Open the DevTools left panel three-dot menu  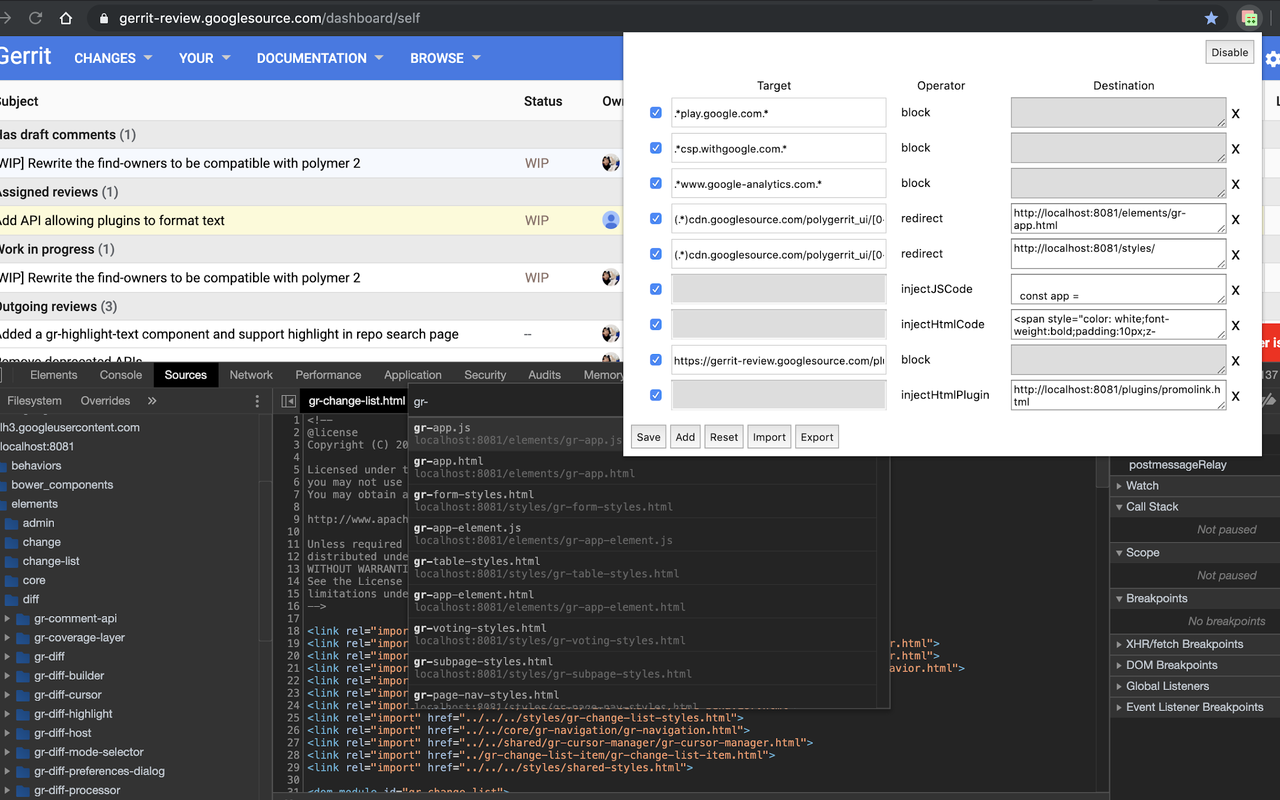tap(257, 400)
